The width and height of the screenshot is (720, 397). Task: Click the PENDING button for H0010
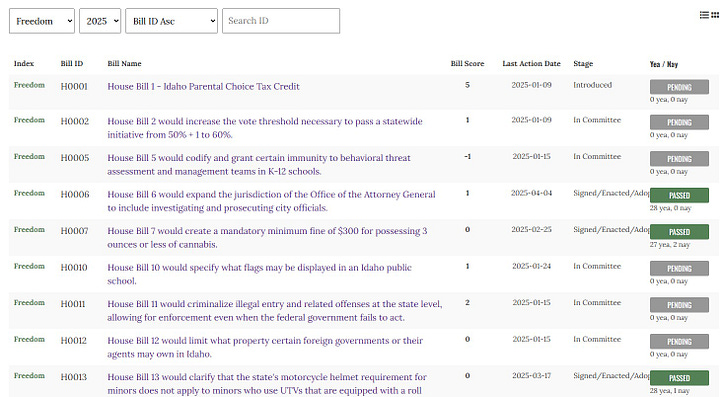(679, 268)
